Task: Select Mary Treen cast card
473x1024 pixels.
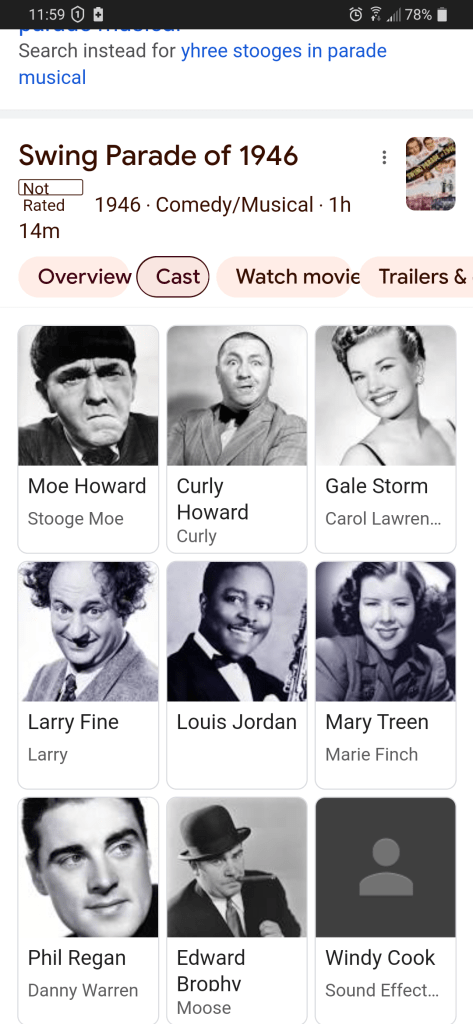Action: [x=385, y=675]
